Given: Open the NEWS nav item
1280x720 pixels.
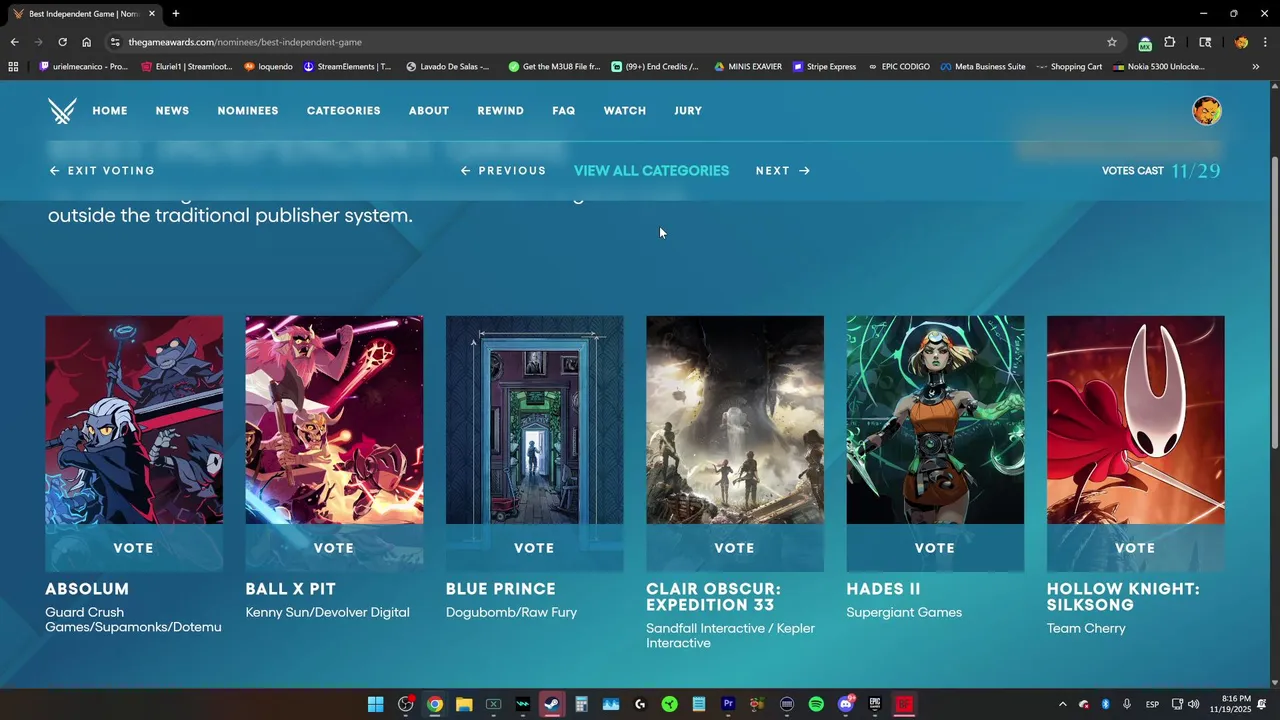Looking at the screenshot, I should click(x=172, y=111).
